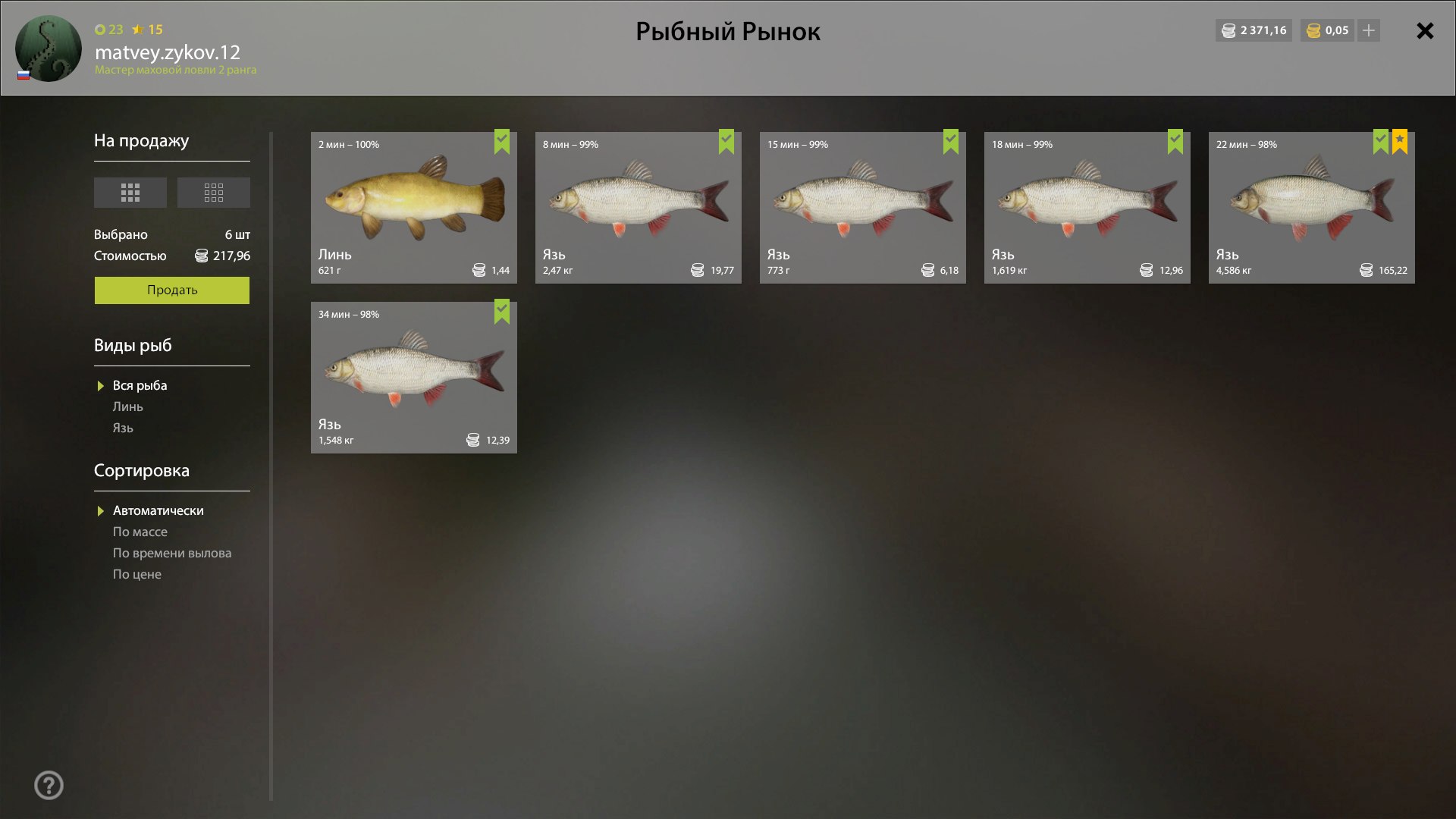
Task: Filter fish list by Линь
Action: [128, 406]
